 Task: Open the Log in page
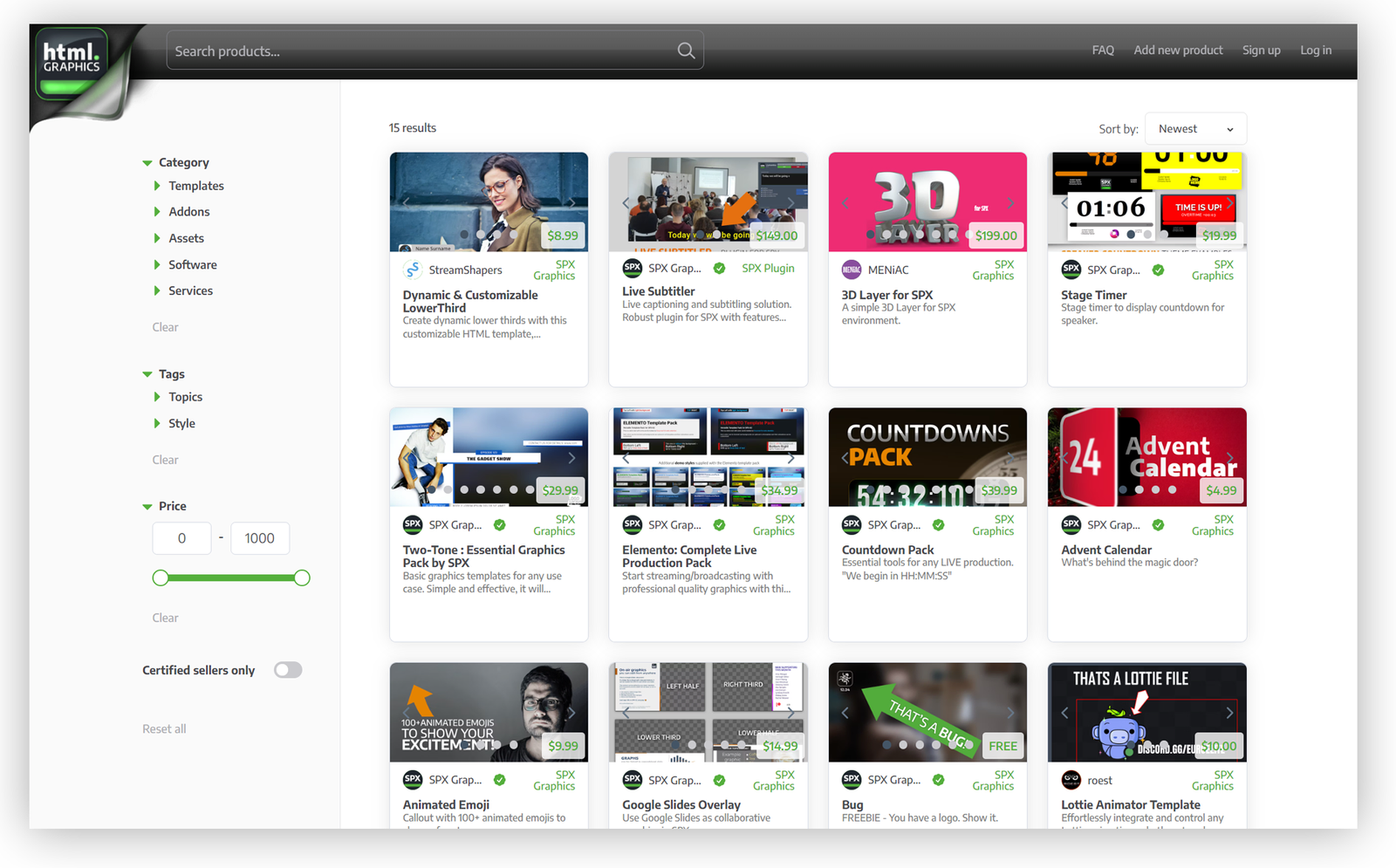pos(1316,51)
